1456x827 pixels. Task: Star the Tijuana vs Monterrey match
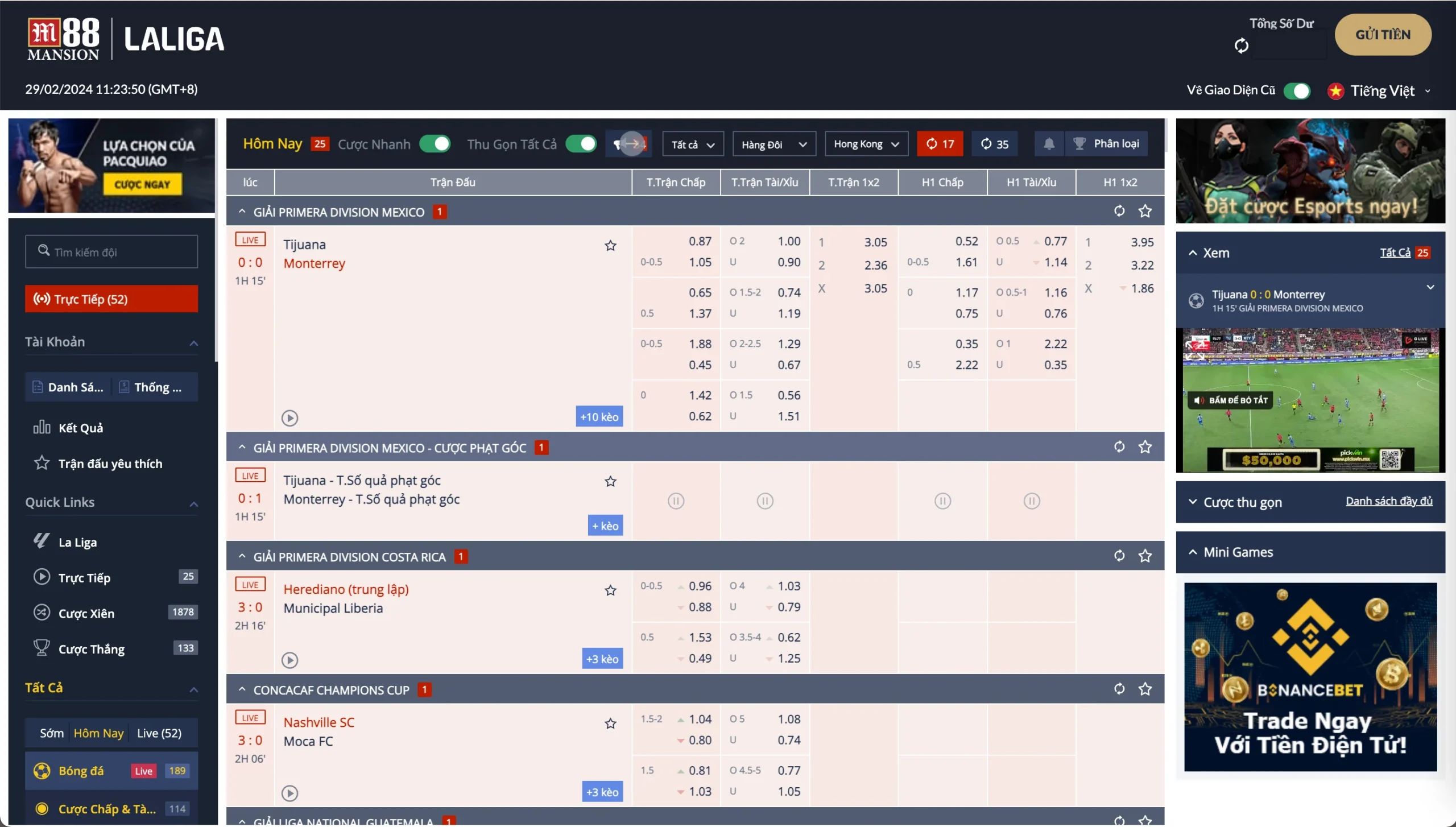point(610,246)
